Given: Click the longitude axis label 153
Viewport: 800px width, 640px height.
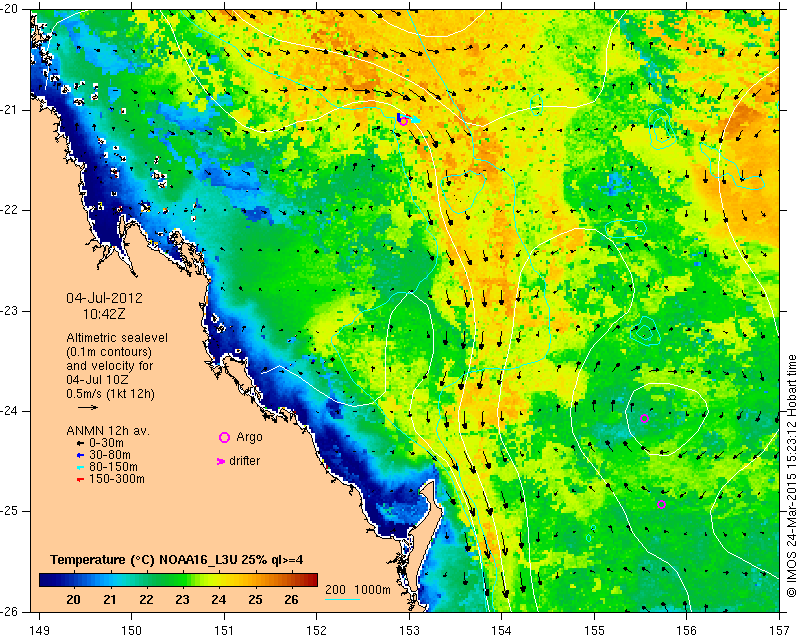Looking at the screenshot, I should tap(410, 630).
